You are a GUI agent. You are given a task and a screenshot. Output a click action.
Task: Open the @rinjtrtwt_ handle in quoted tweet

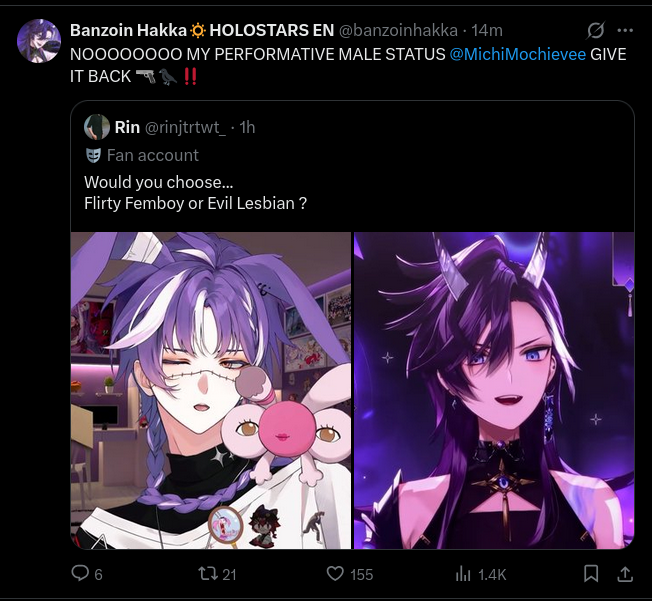[x=185, y=127]
